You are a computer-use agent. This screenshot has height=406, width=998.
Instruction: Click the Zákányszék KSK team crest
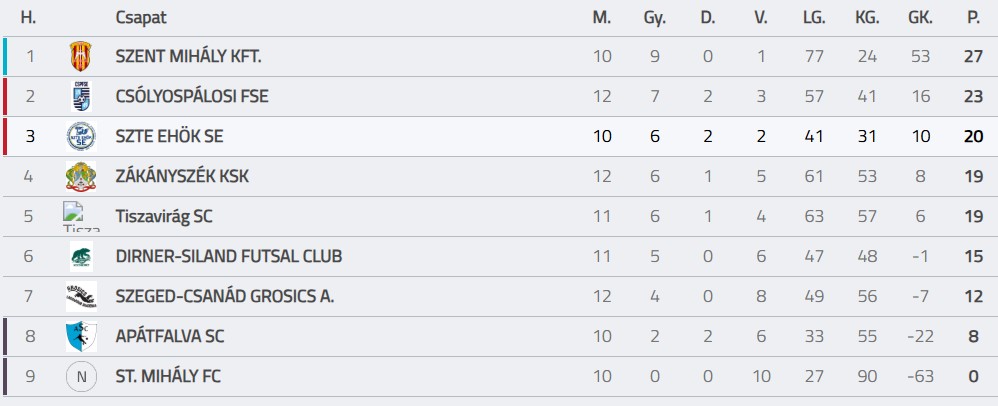coord(80,177)
